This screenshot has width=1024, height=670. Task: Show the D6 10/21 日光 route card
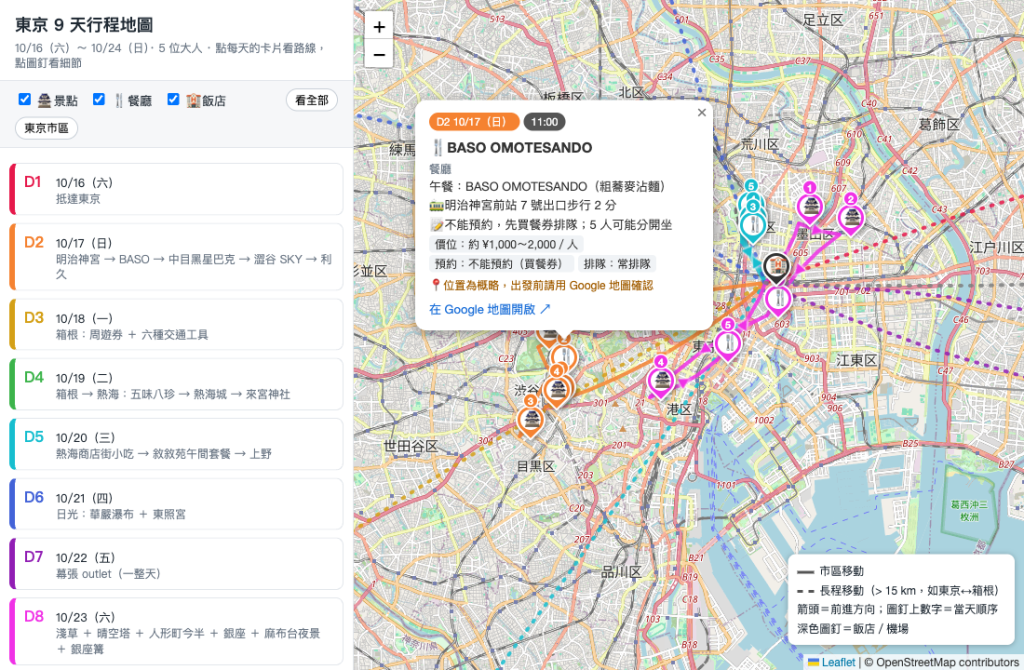[176, 504]
